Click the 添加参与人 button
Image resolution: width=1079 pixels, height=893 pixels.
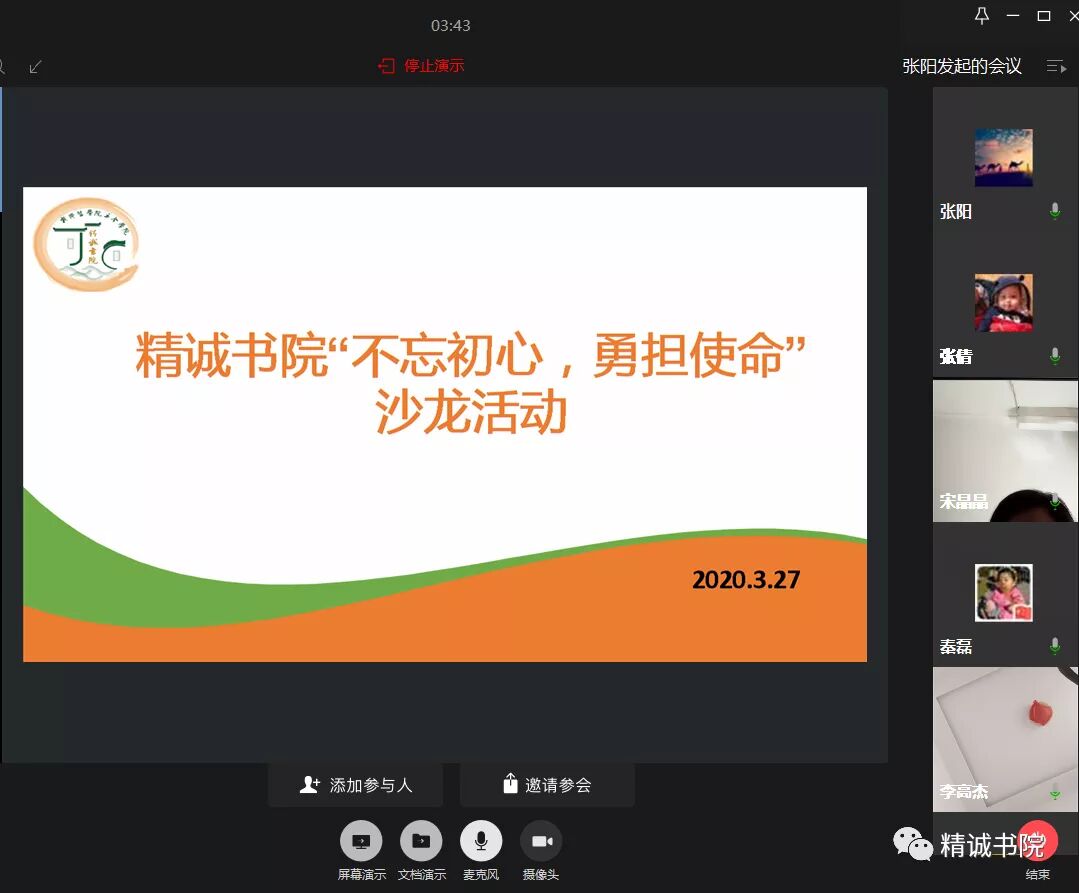(355, 785)
